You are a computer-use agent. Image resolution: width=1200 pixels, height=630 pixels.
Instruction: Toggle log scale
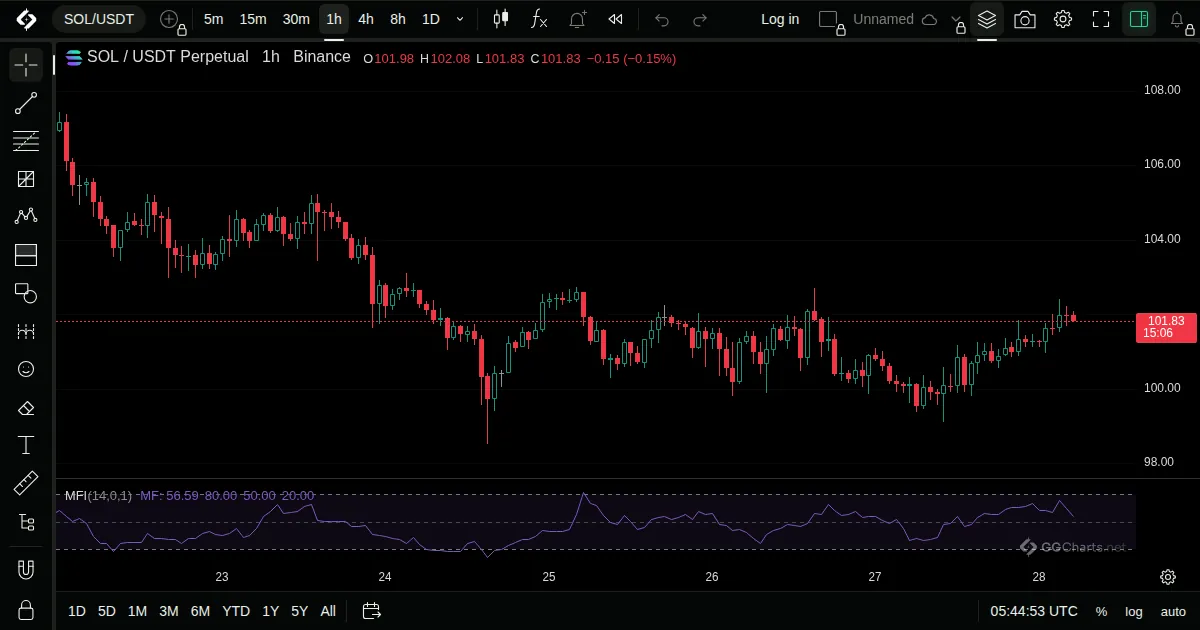click(1133, 611)
